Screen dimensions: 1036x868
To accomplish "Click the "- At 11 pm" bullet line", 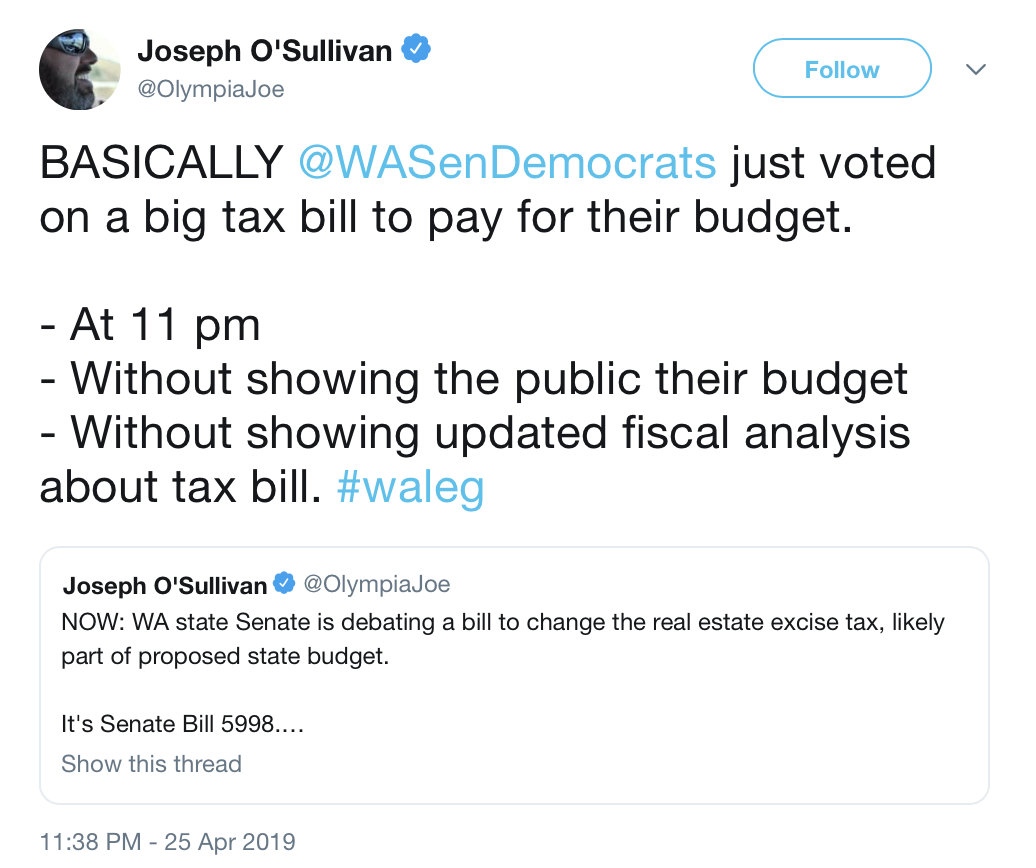I will (x=150, y=325).
